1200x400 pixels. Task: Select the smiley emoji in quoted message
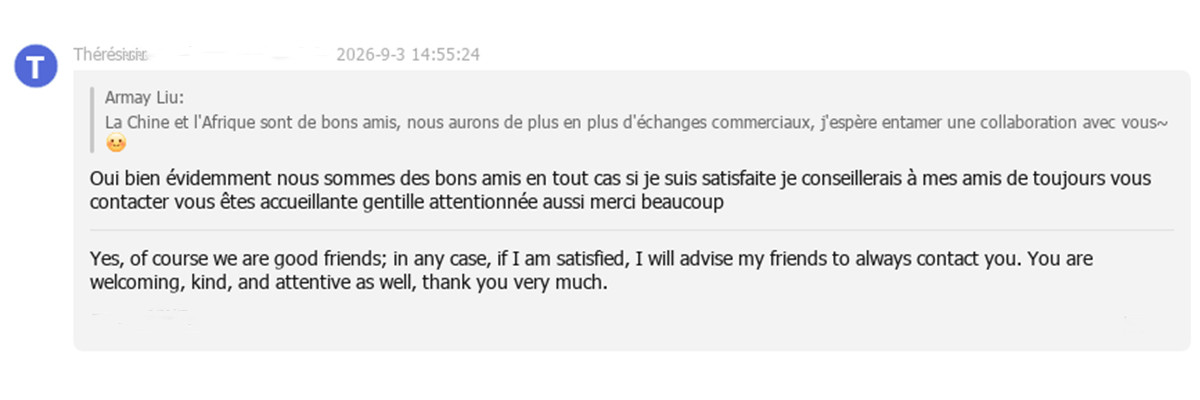tap(116, 143)
